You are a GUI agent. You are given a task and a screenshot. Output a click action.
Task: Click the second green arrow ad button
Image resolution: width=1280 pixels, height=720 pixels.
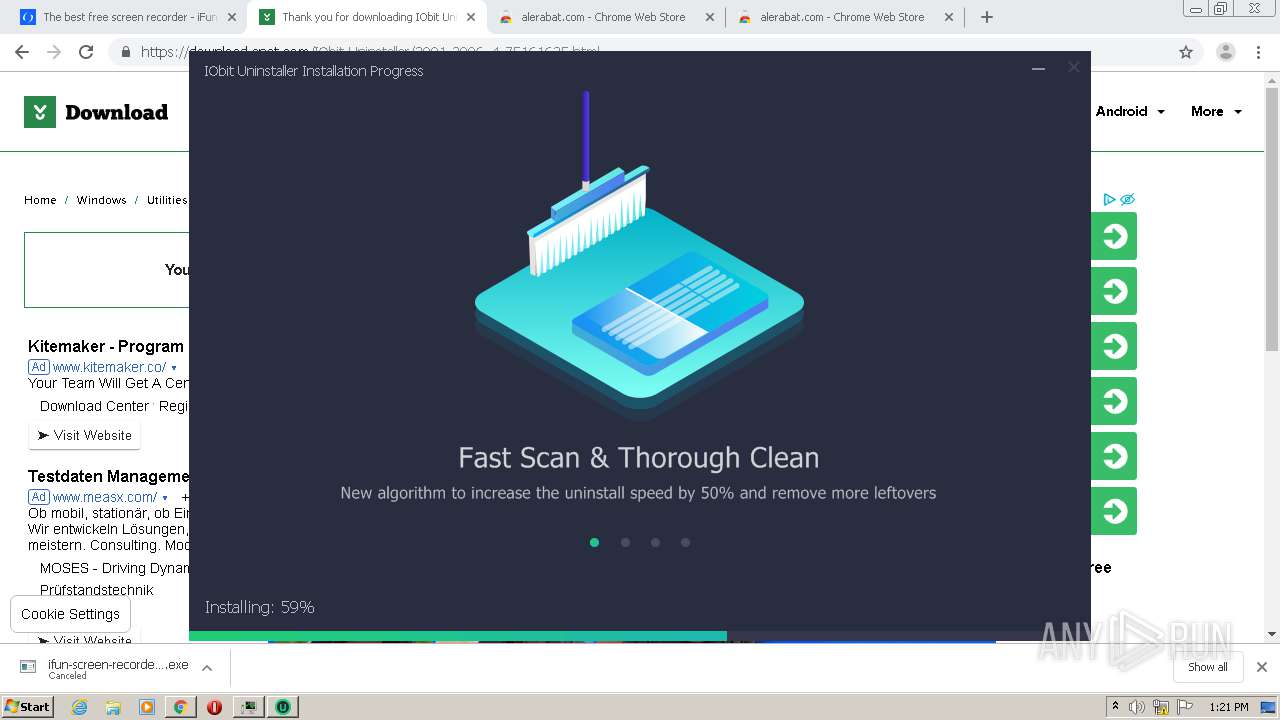[x=1113, y=291]
